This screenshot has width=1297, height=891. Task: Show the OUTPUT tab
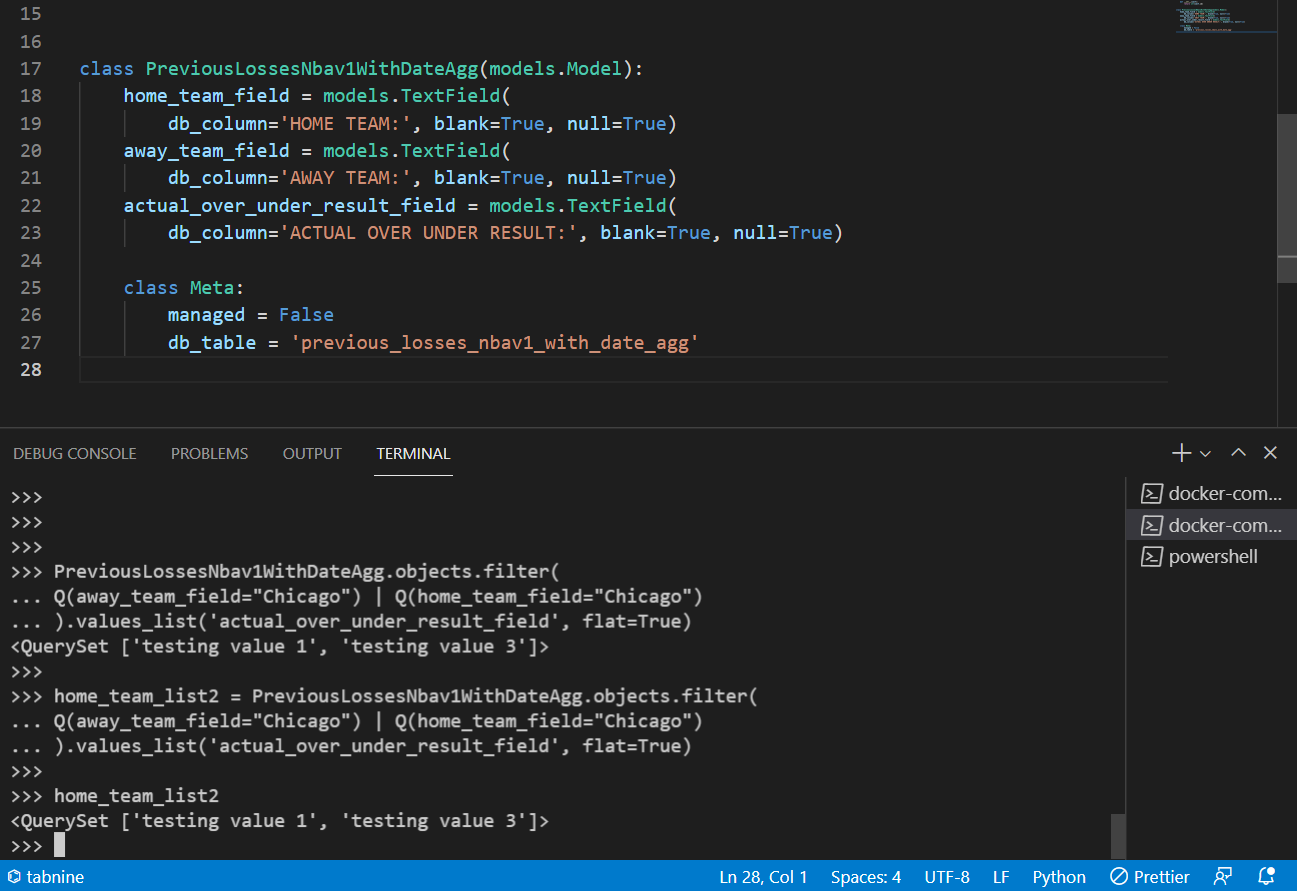(x=312, y=453)
